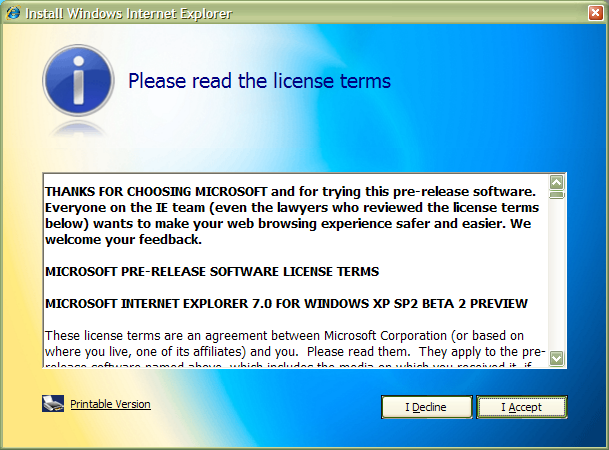This screenshot has height=450, width=609.
Task: Click the blue information icon
Action: tap(78, 80)
